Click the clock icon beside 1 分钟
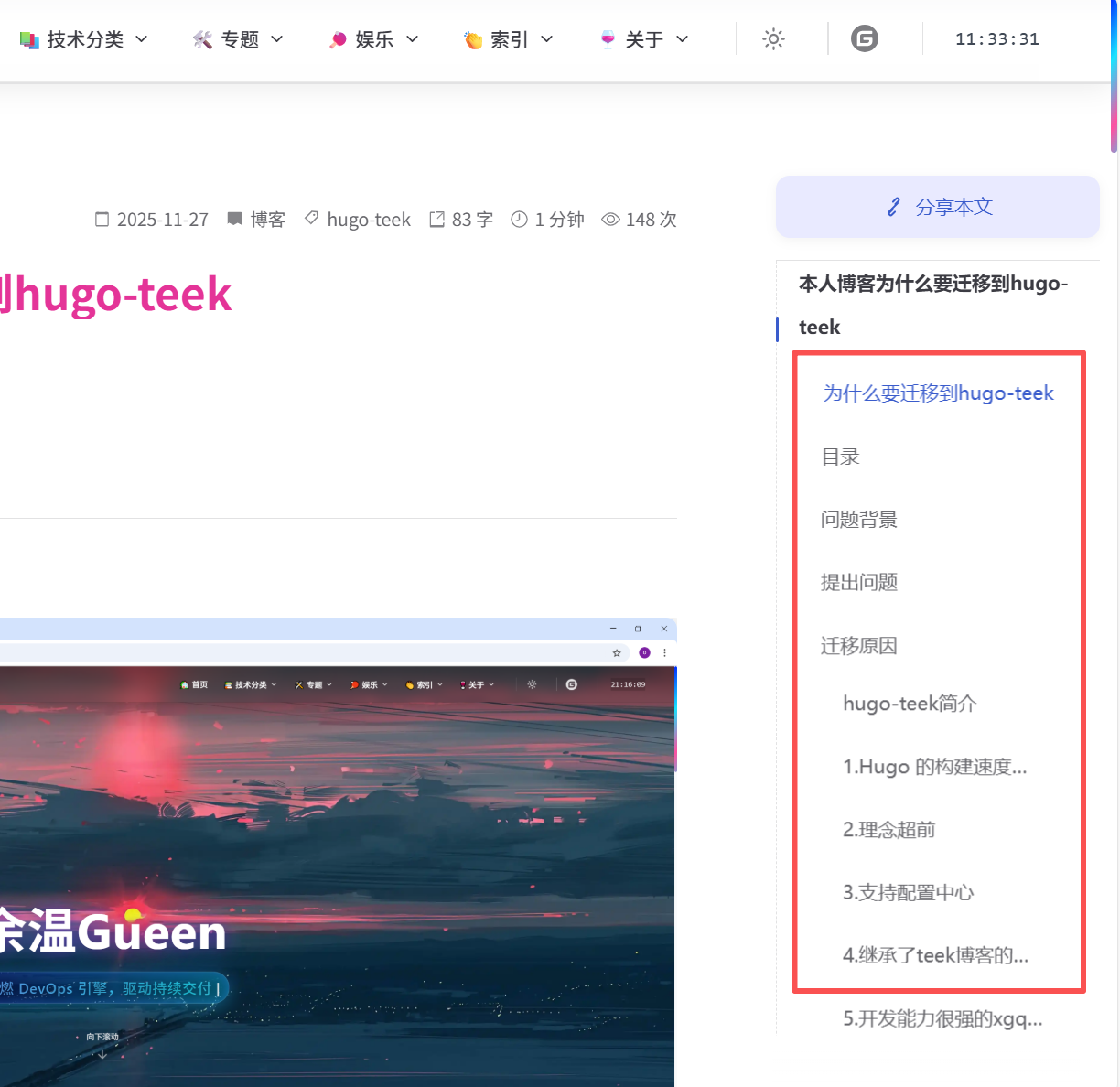1120x1087 pixels. [x=519, y=220]
